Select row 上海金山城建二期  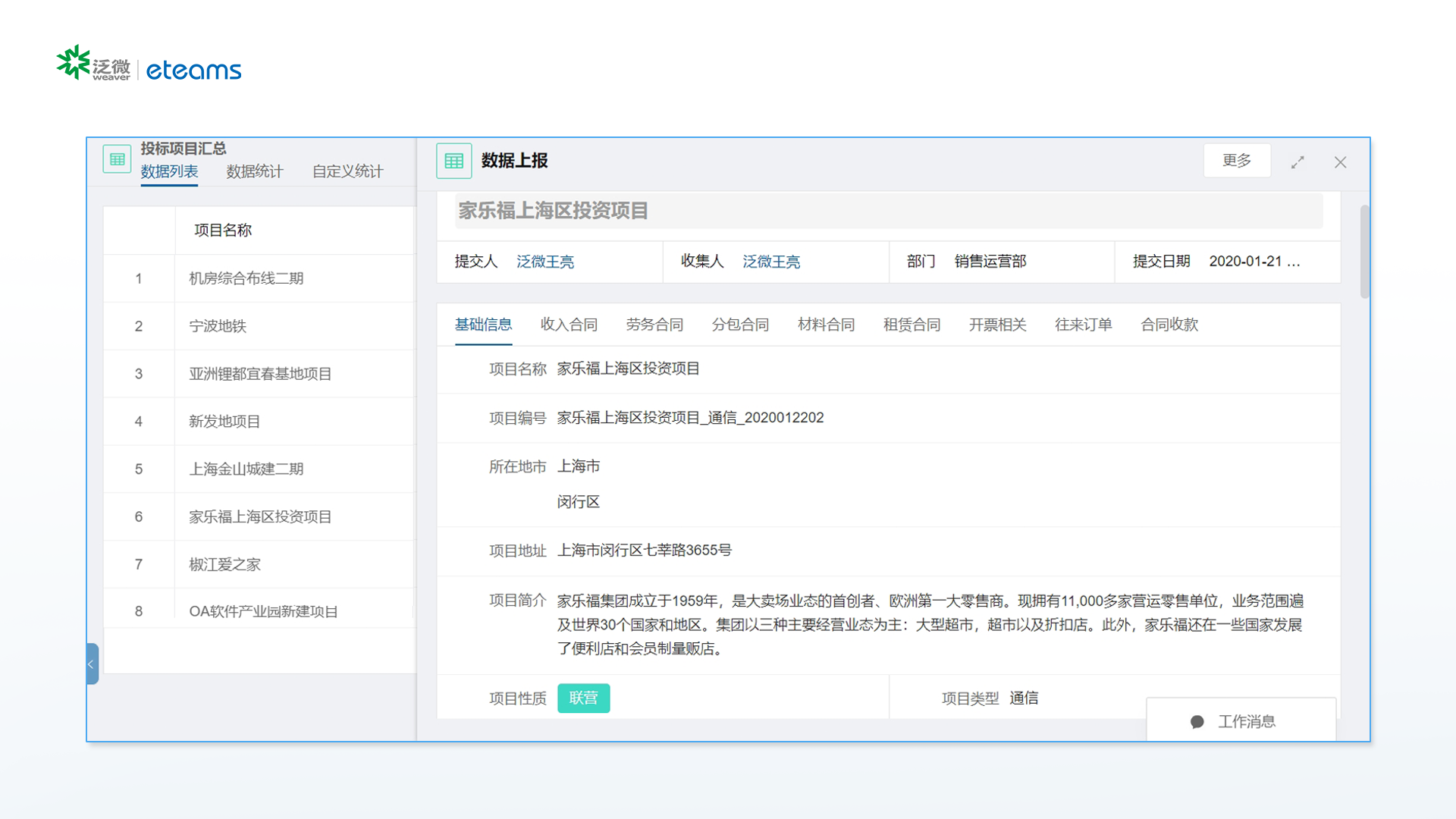259,469
